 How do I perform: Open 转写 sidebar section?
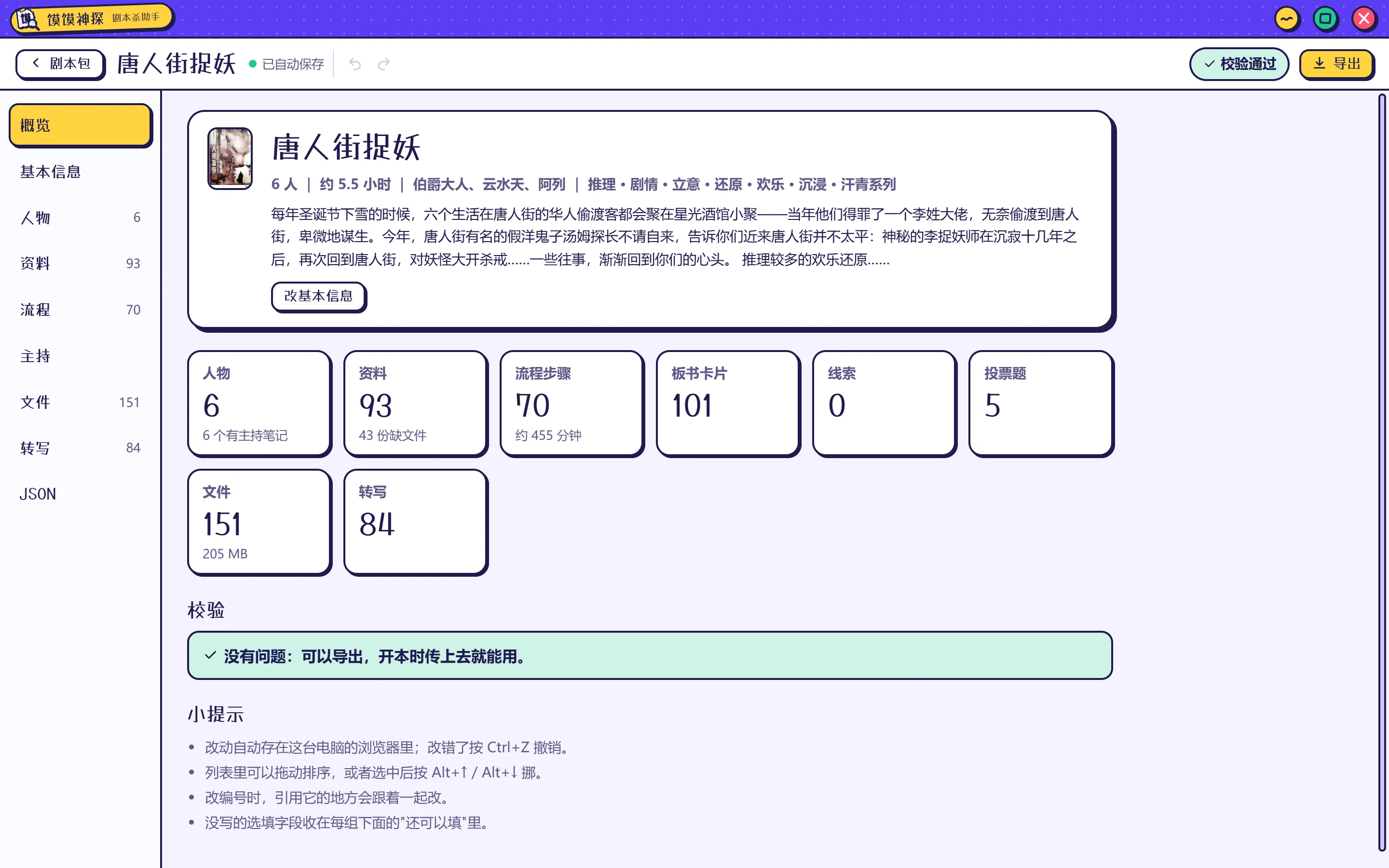81,448
